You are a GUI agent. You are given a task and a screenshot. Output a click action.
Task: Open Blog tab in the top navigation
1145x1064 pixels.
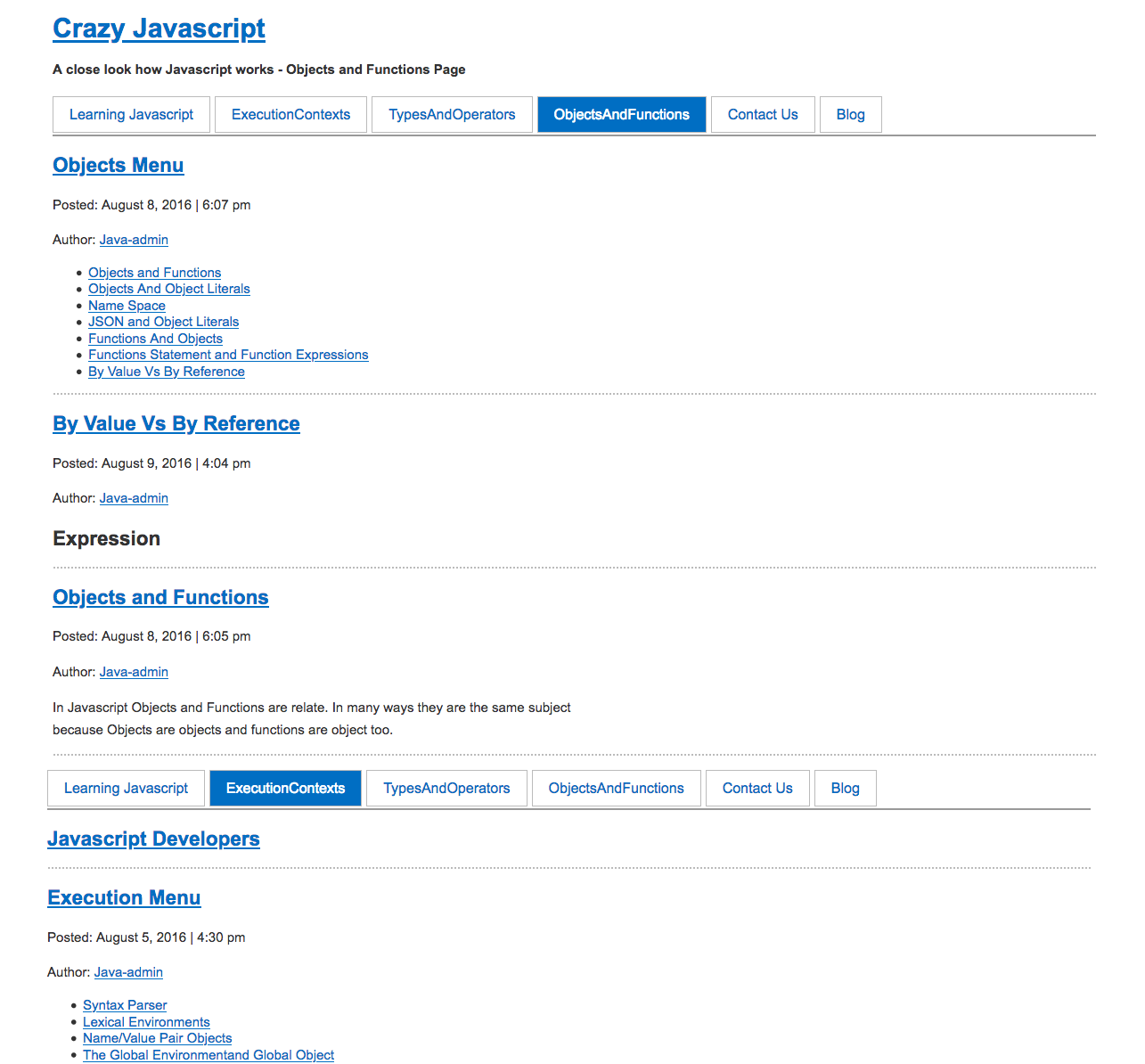tap(850, 115)
